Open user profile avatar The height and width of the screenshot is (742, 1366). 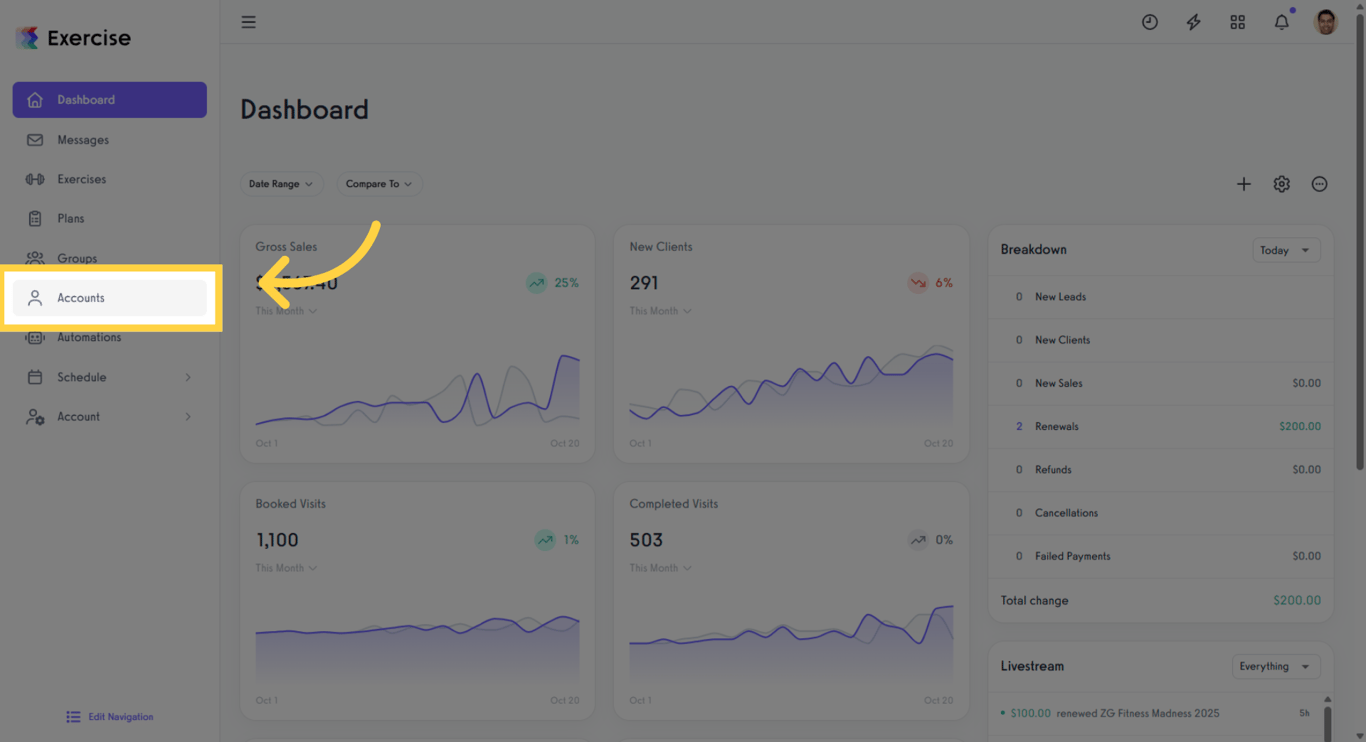pos(1326,22)
